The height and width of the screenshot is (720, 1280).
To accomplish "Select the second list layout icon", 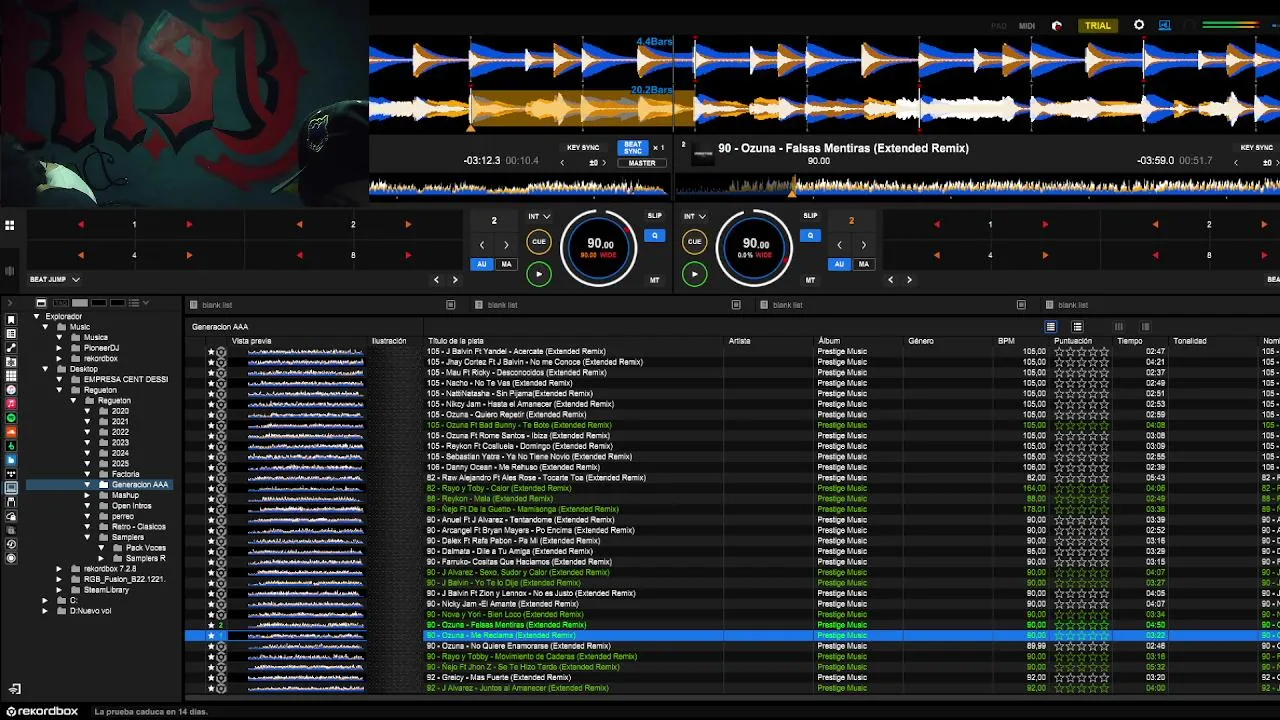I will (x=1077, y=327).
